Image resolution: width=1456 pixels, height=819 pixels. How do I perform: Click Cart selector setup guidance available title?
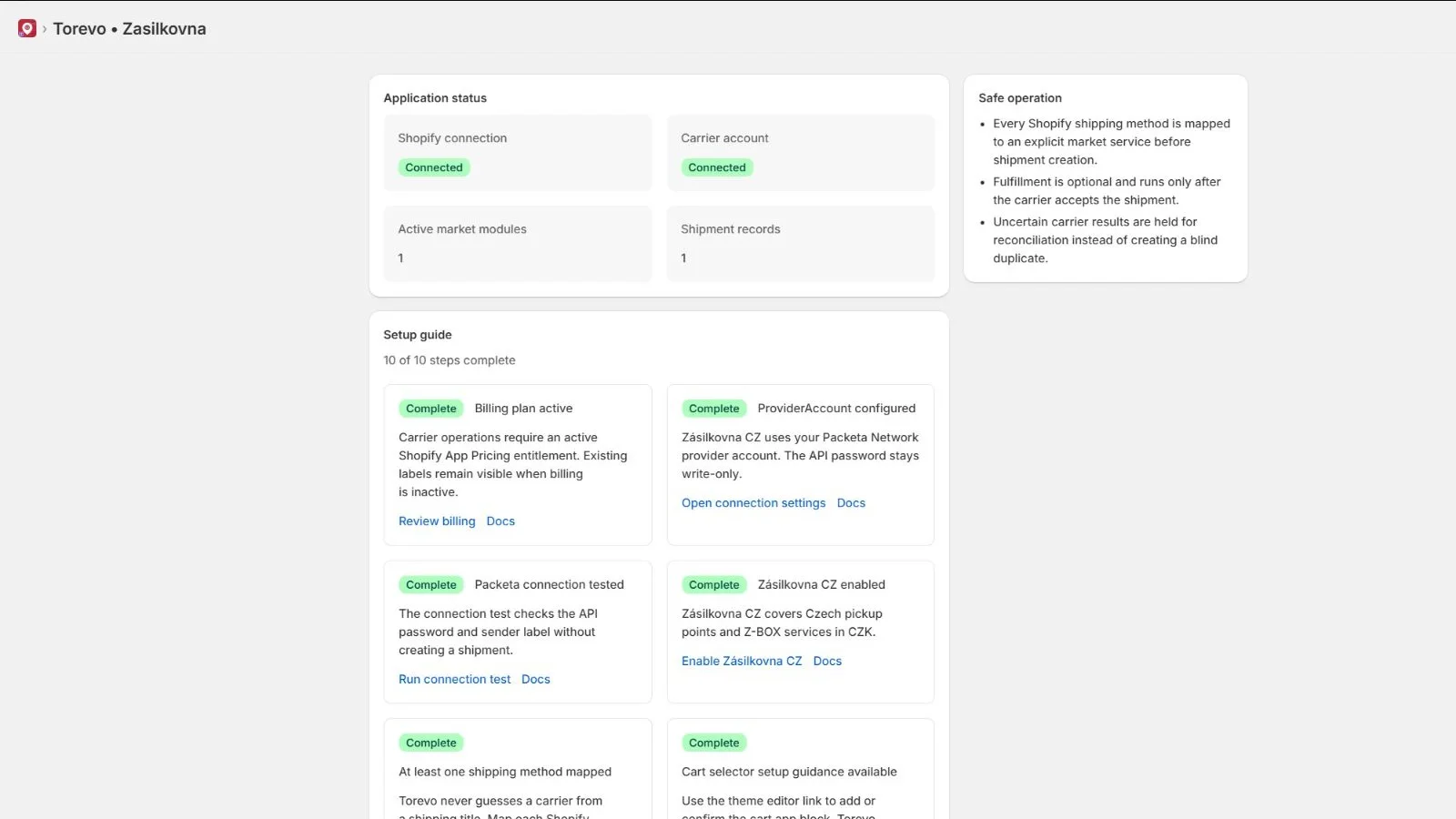[789, 772]
